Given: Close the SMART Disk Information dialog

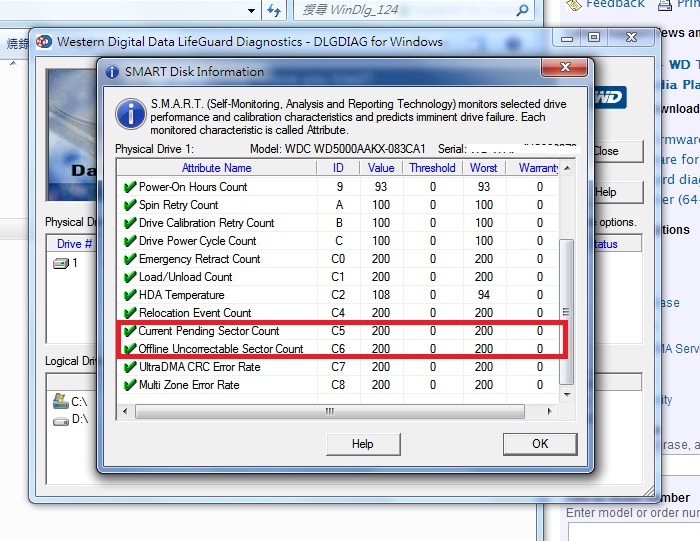Looking at the screenshot, I should point(564,67).
